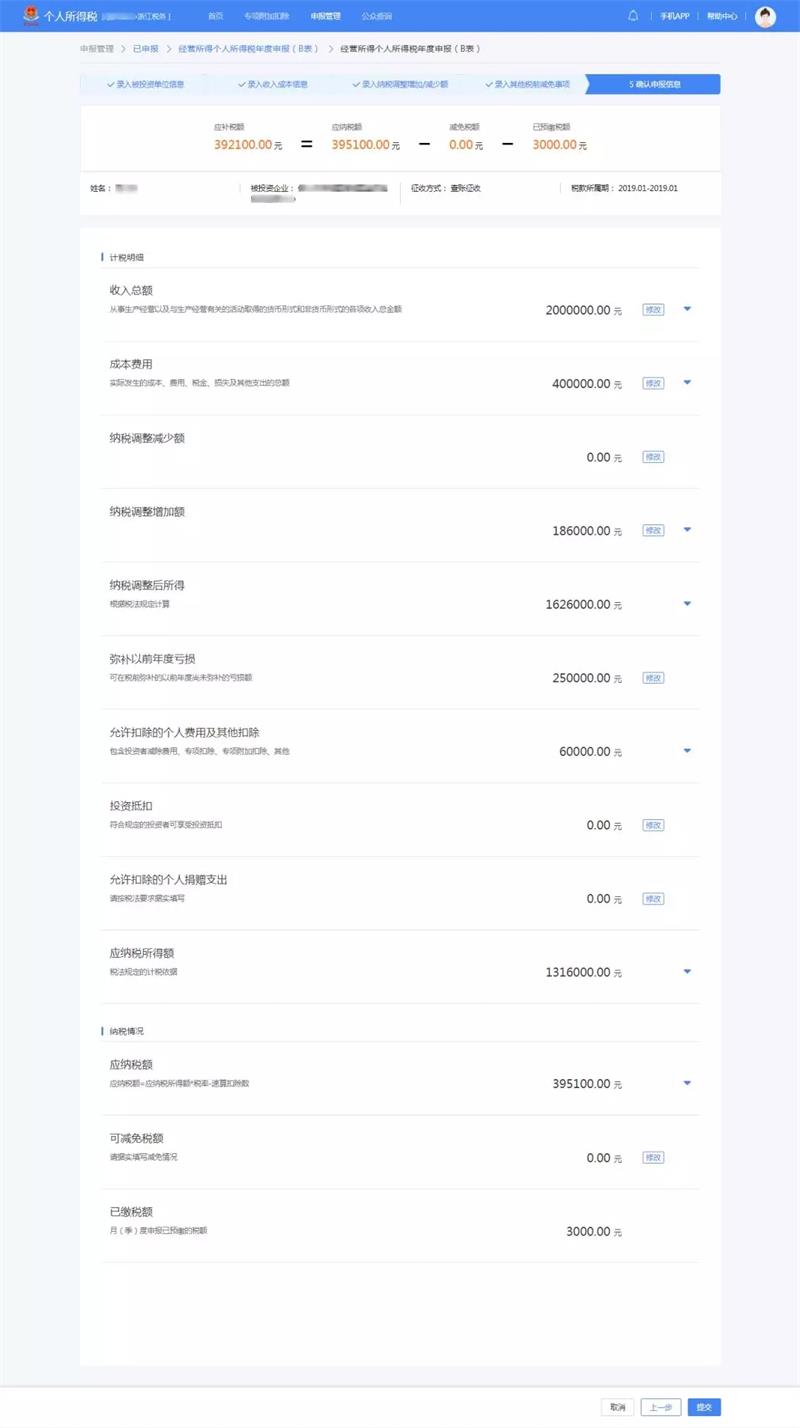Expand the 允许扣除的个人费用及其他扣除 arrow
The width and height of the screenshot is (800, 1428).
pyautogui.click(x=687, y=751)
